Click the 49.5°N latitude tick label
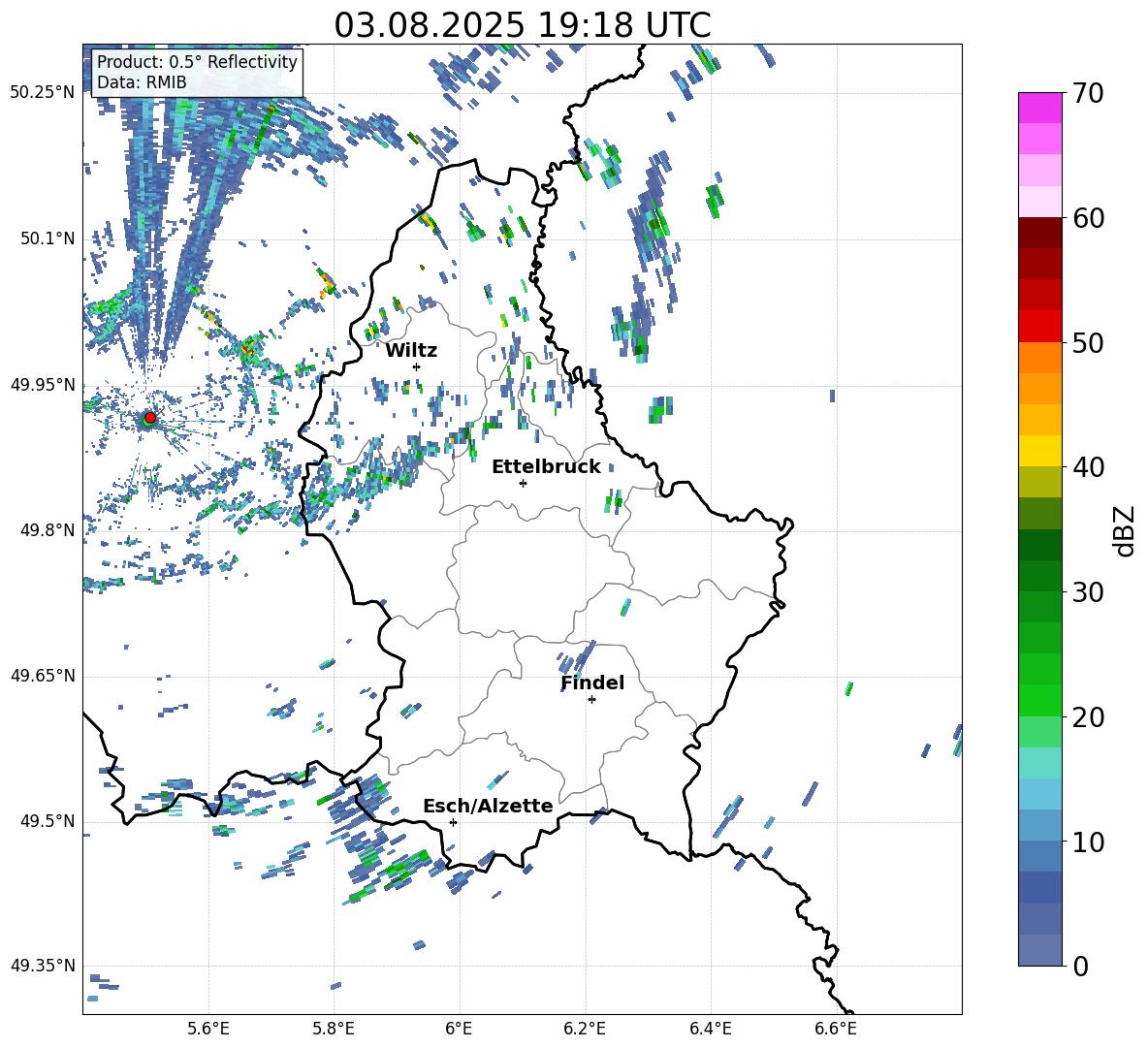 tap(48, 821)
